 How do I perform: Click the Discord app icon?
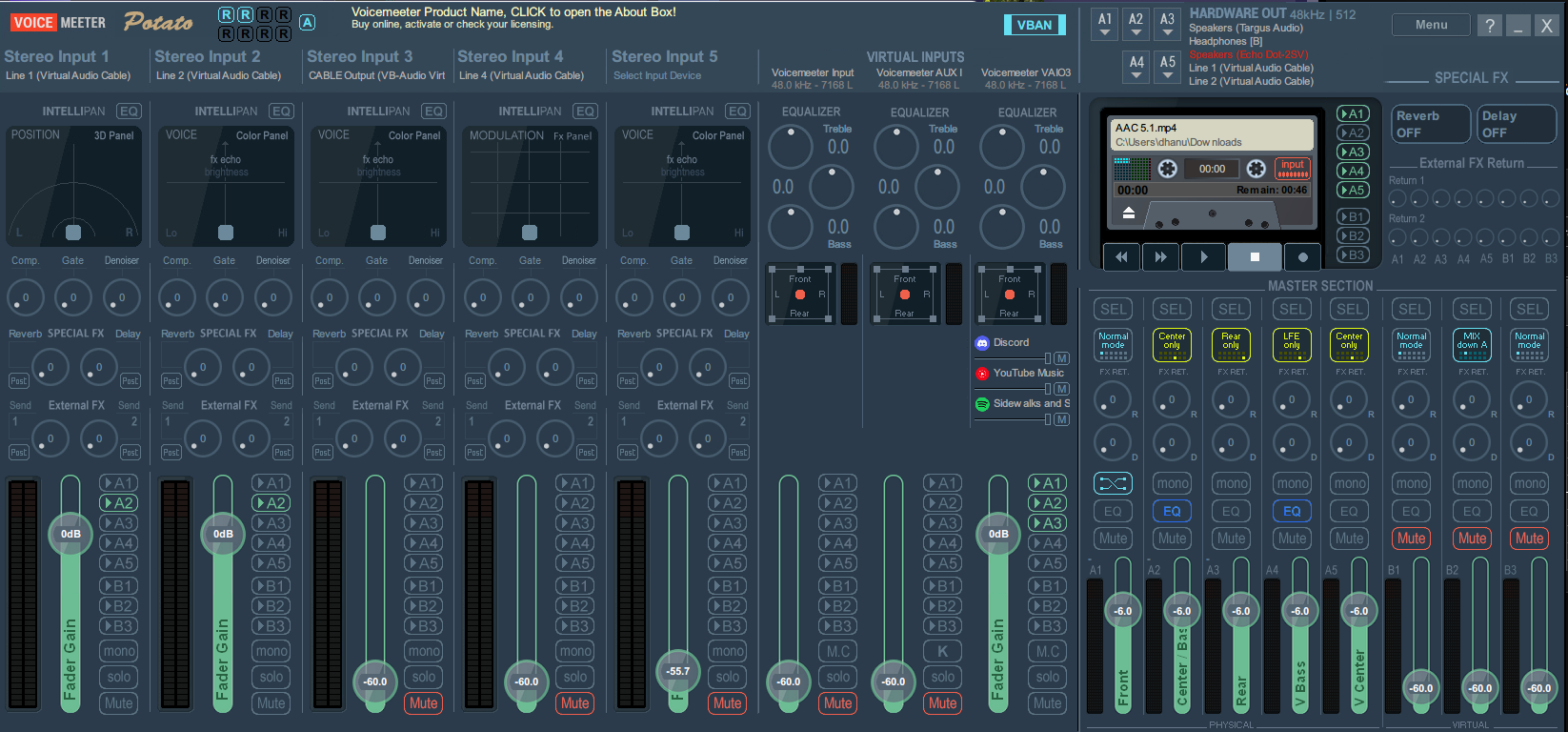coord(982,342)
